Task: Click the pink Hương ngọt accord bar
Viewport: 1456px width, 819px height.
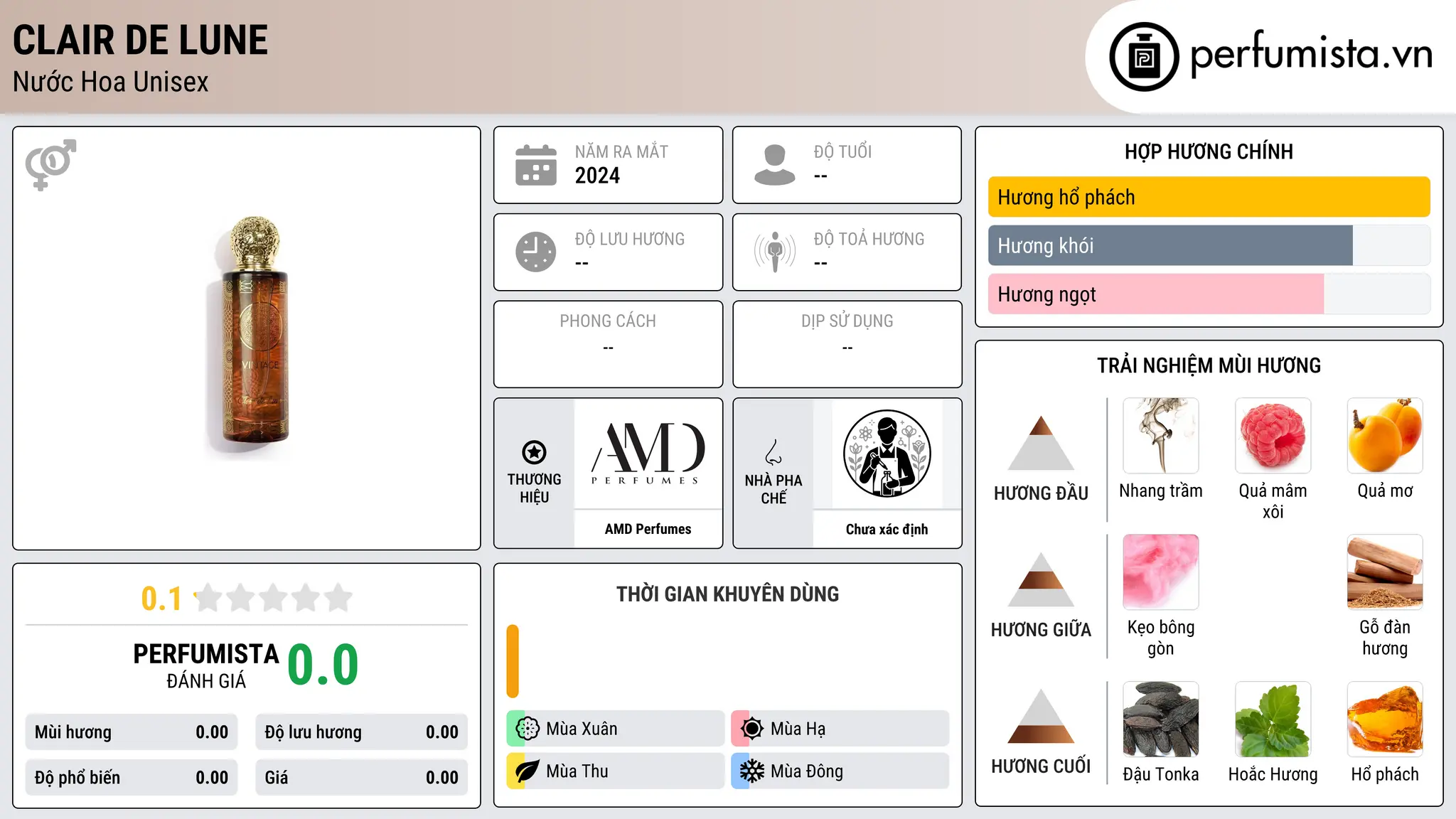Action: 1156,294
